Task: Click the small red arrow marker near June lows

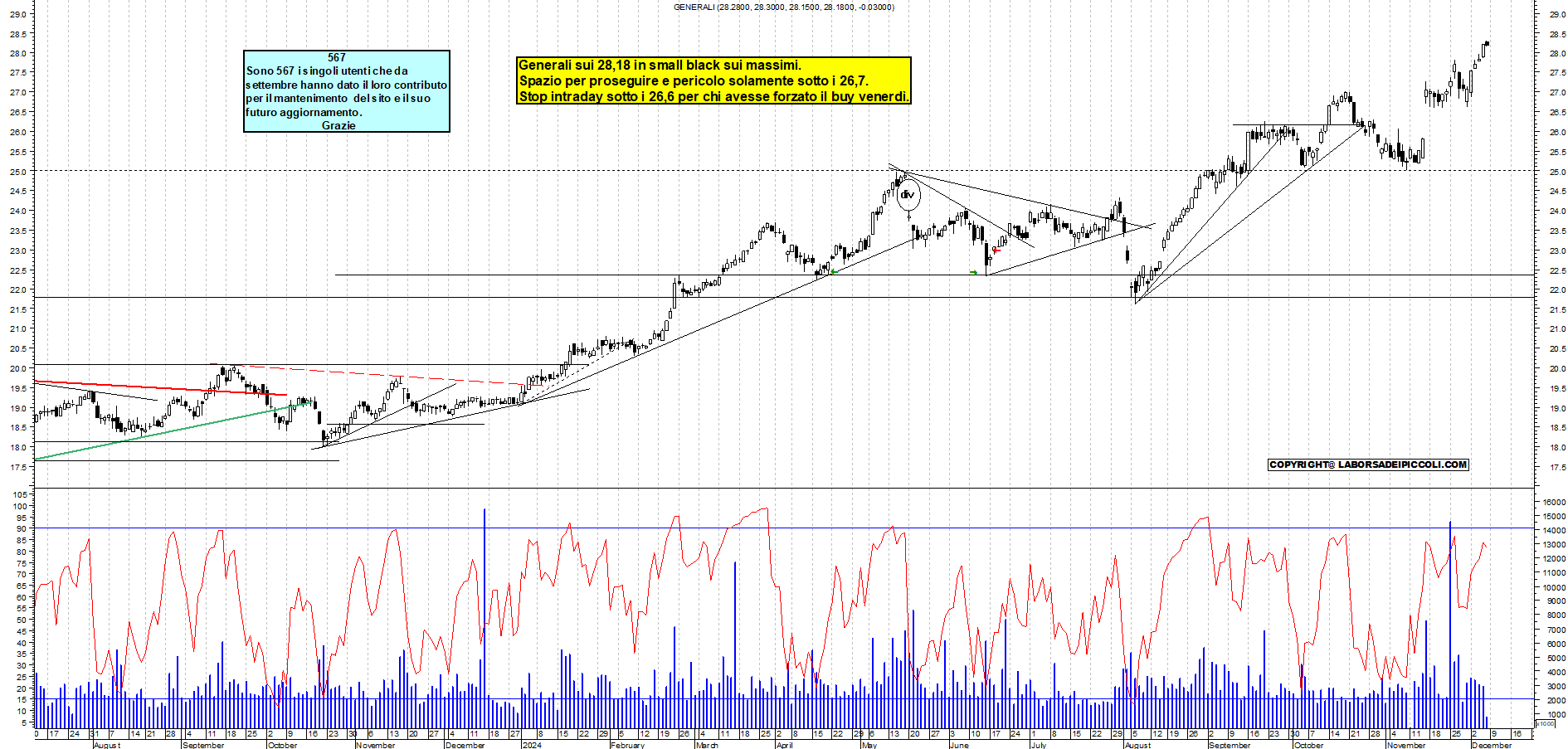Action: pos(996,250)
